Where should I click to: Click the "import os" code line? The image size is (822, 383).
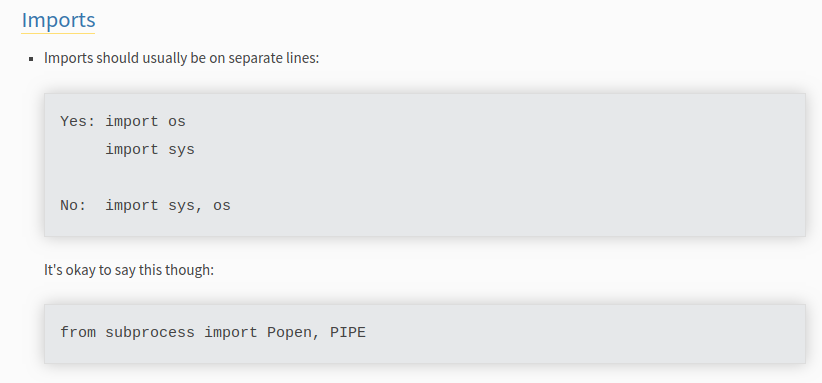(x=145, y=122)
